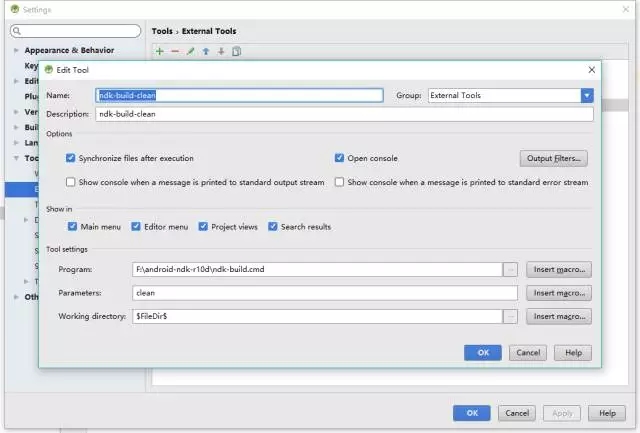The height and width of the screenshot is (433, 640).
Task: Enable show console on standard error stream
Action: point(339,182)
